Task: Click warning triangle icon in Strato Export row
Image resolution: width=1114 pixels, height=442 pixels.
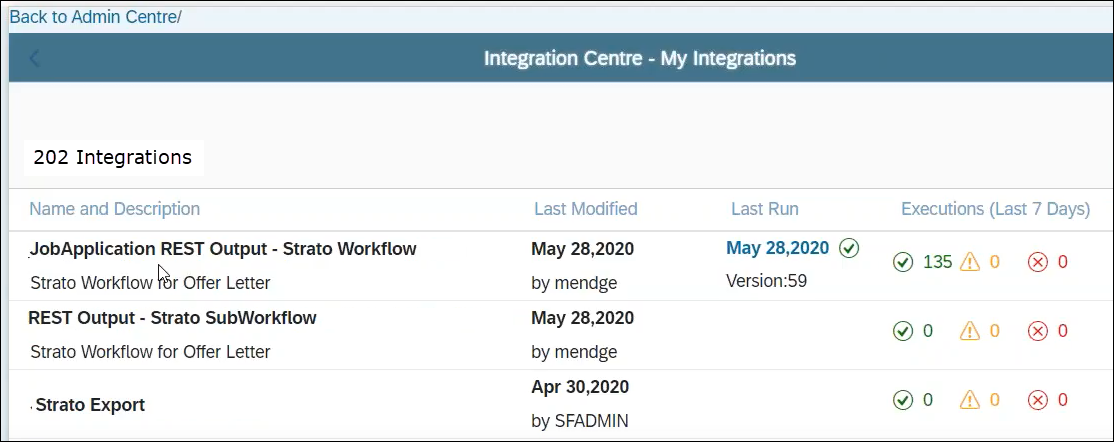Action: click(969, 400)
